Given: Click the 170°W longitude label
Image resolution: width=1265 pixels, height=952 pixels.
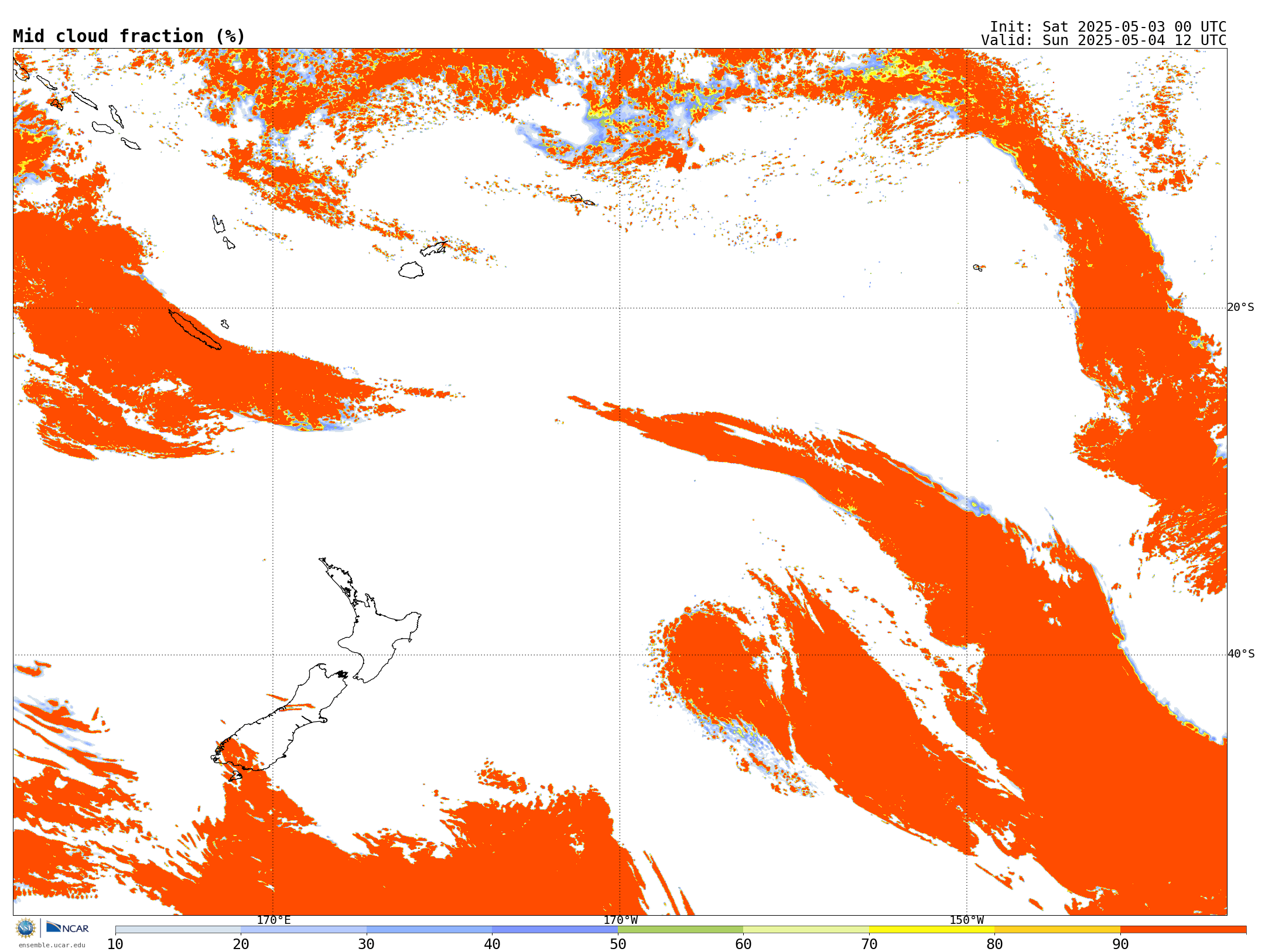Looking at the screenshot, I should 620,920.
